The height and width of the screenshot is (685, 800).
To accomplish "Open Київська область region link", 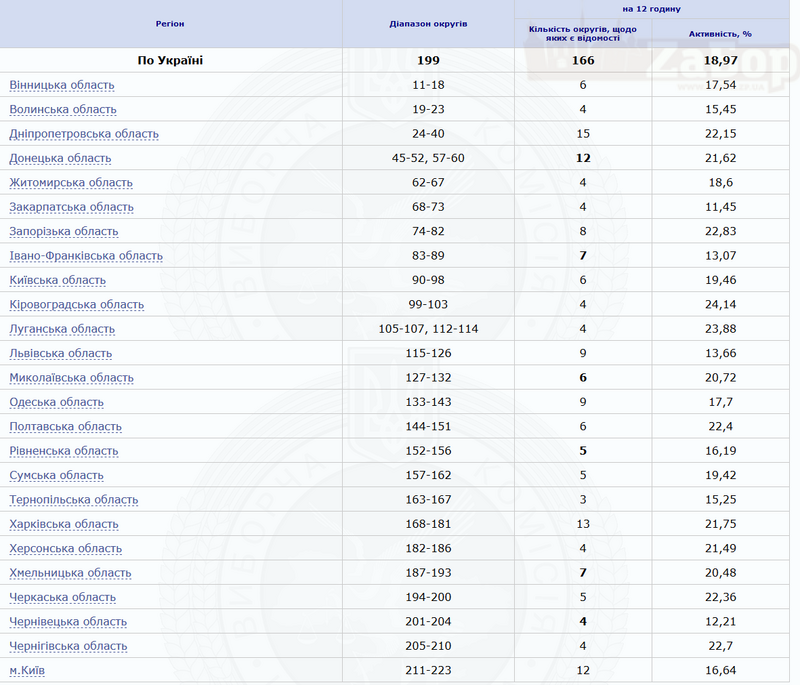I will [57, 280].
